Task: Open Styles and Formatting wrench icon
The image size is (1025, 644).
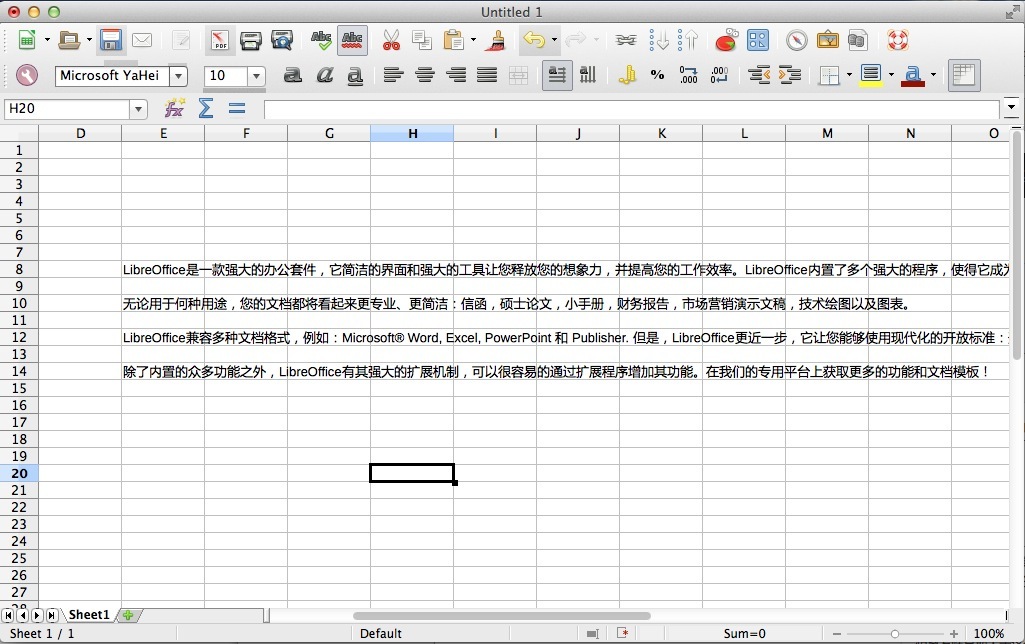Action: click(27, 75)
